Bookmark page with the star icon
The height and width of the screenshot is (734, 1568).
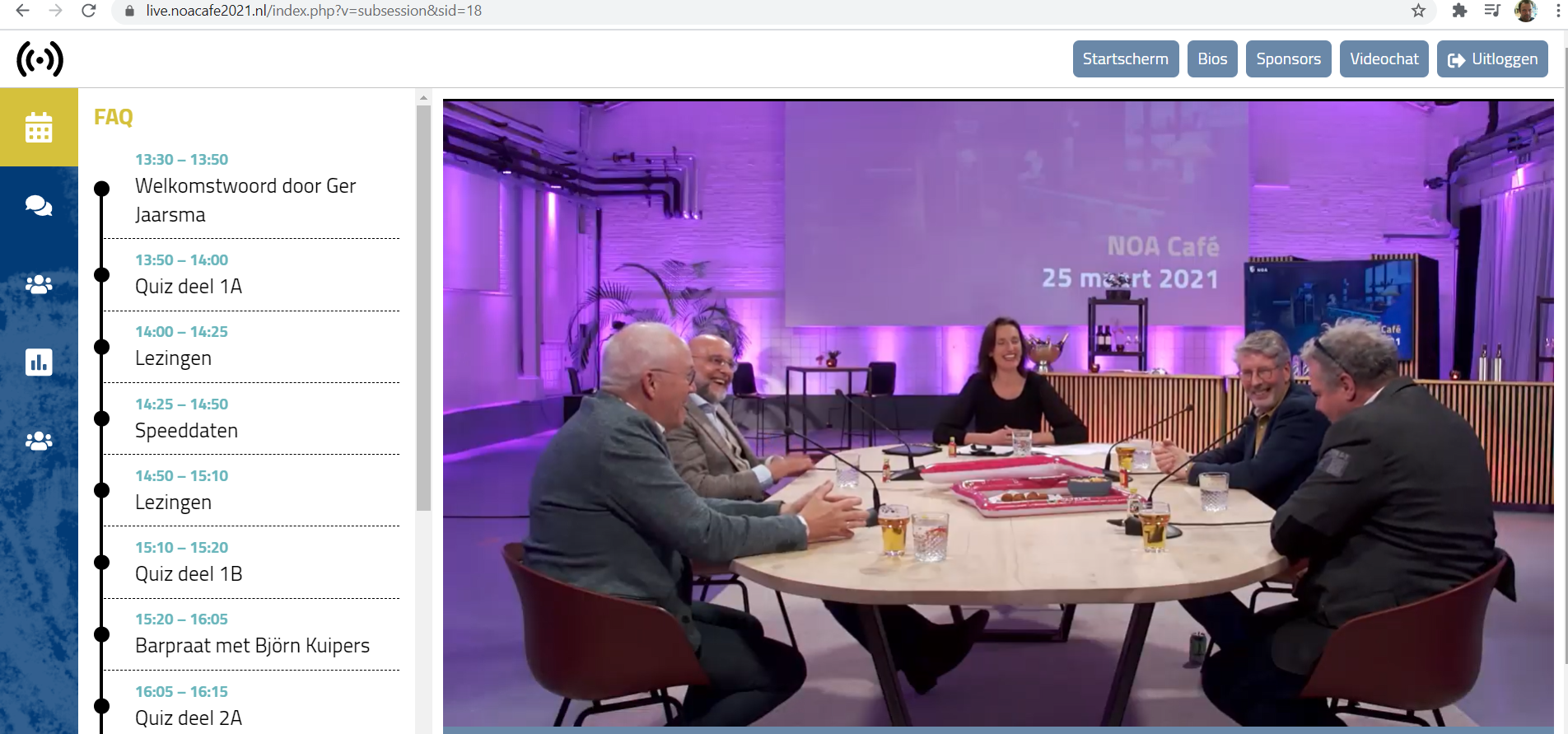point(1418,11)
